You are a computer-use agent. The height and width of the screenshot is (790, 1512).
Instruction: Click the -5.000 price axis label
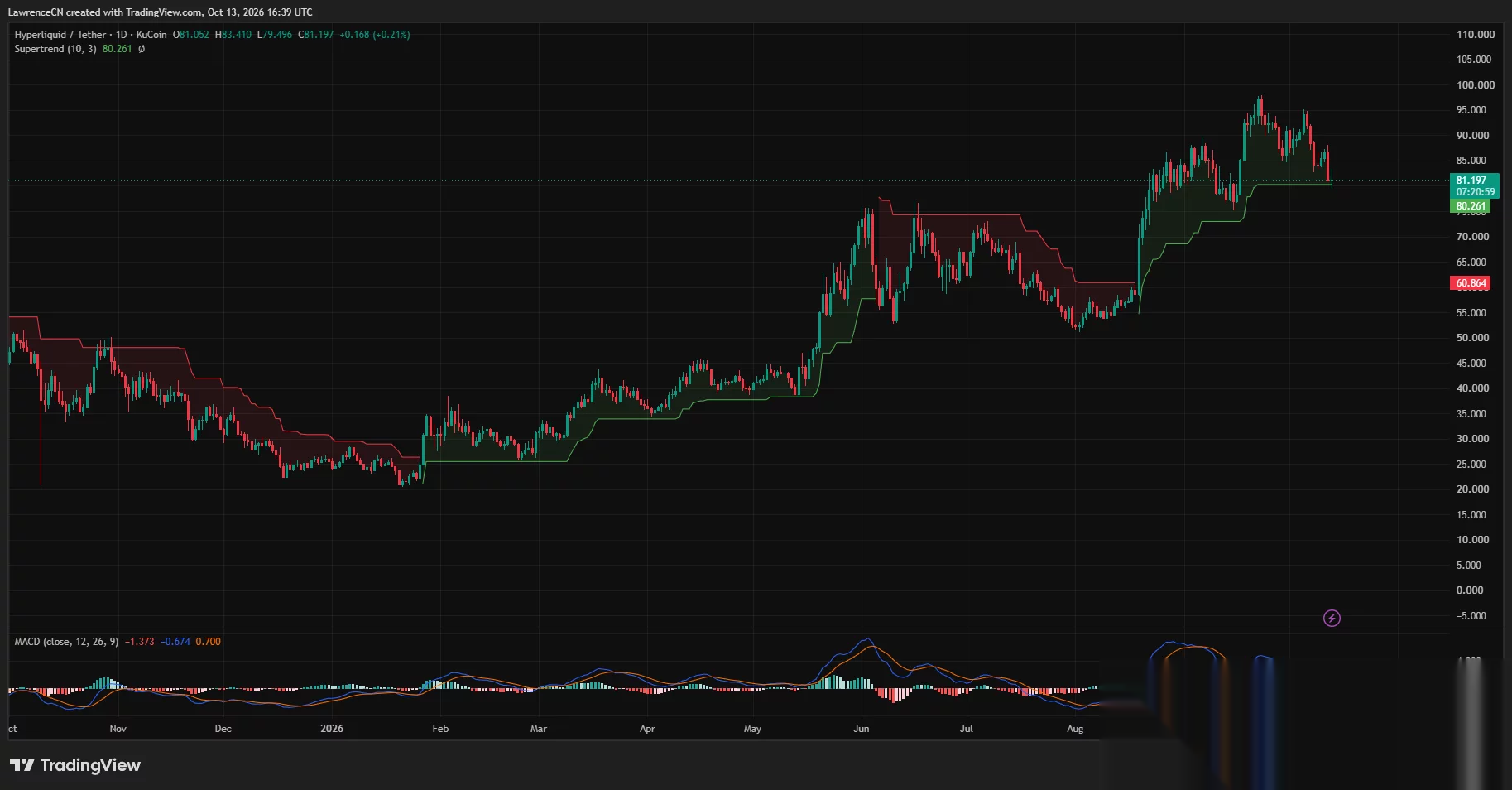tap(1471, 616)
